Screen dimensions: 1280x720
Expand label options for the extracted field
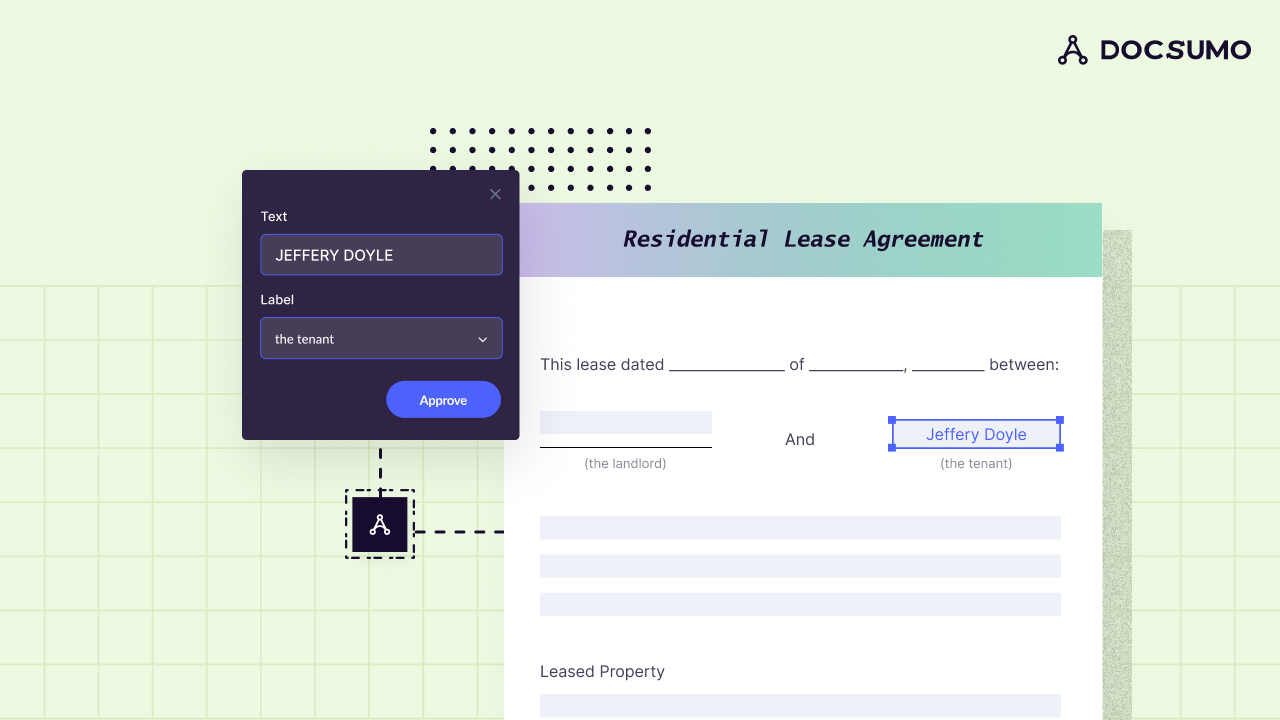(x=381, y=338)
